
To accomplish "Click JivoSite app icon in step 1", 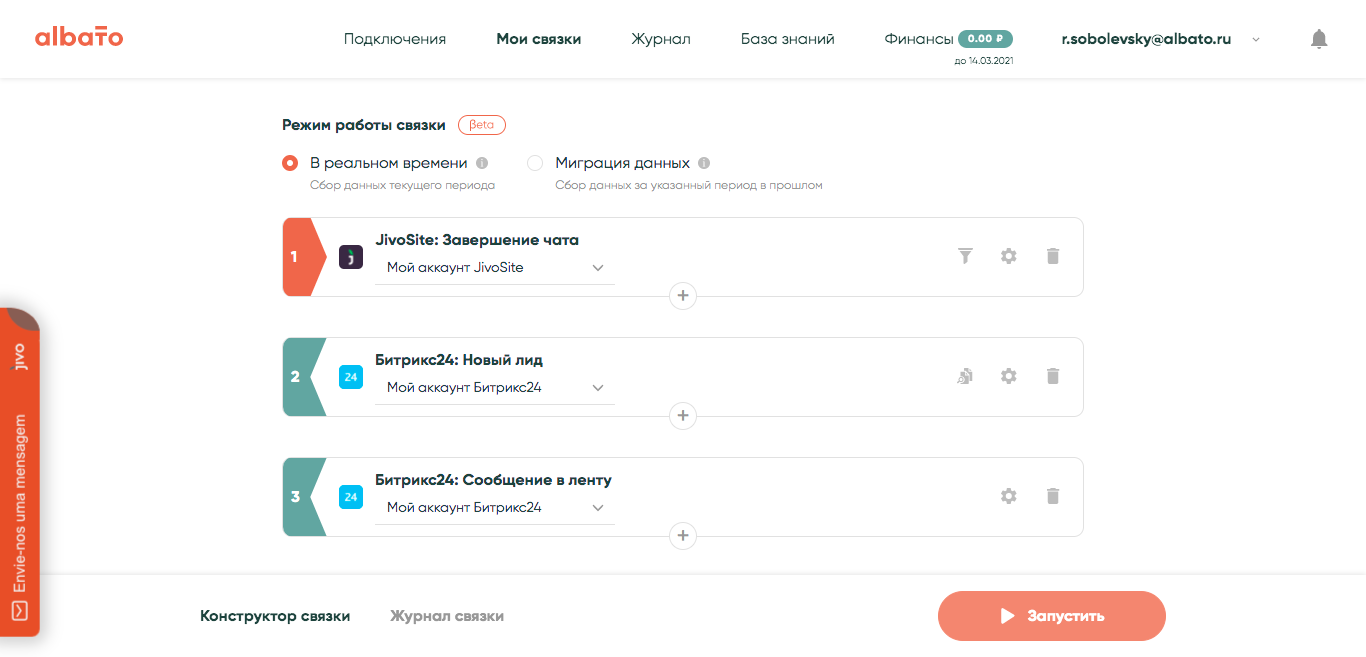I will click(x=351, y=257).
